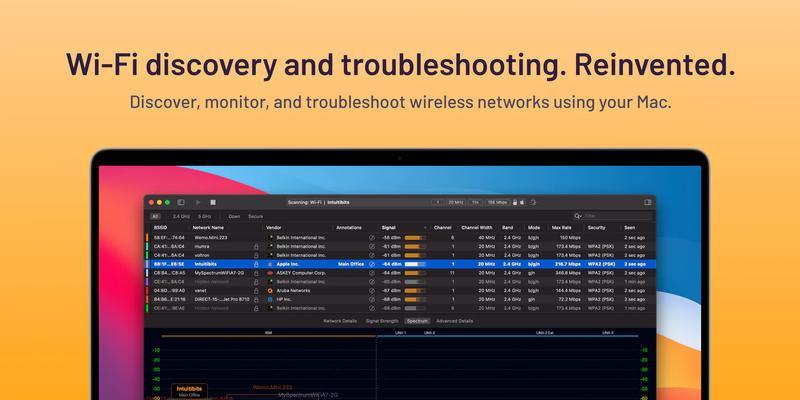Click the Main Office annotation cell
This screenshot has width=800, height=400.
[x=351, y=264]
